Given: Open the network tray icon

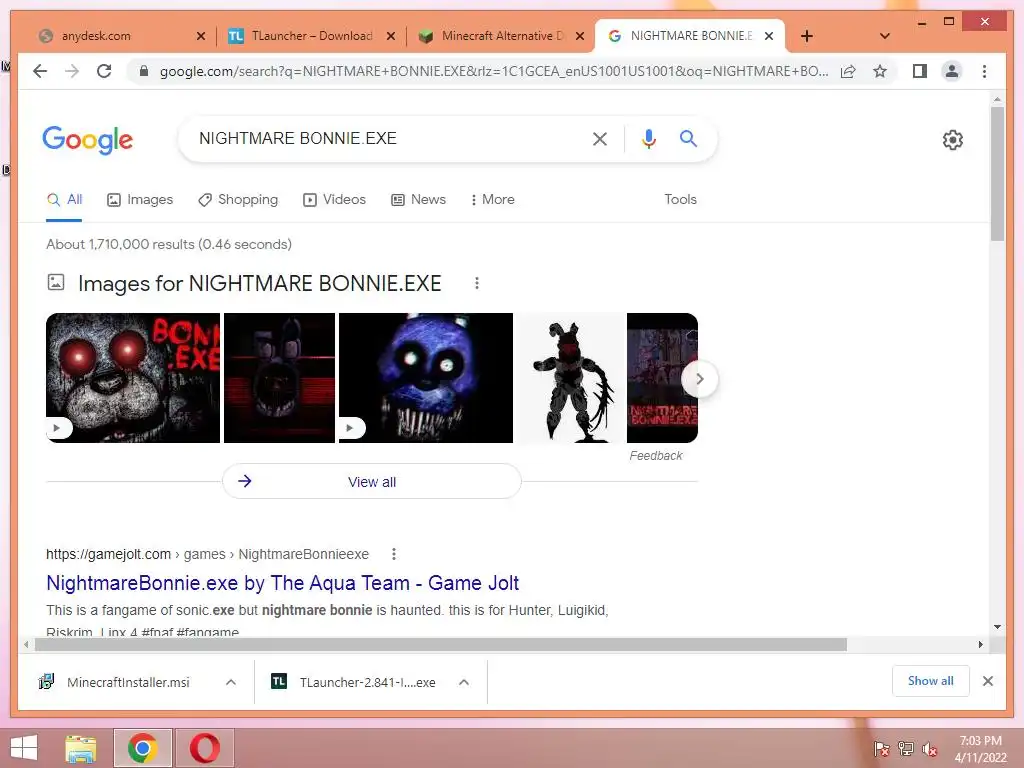Looking at the screenshot, I should 905,749.
